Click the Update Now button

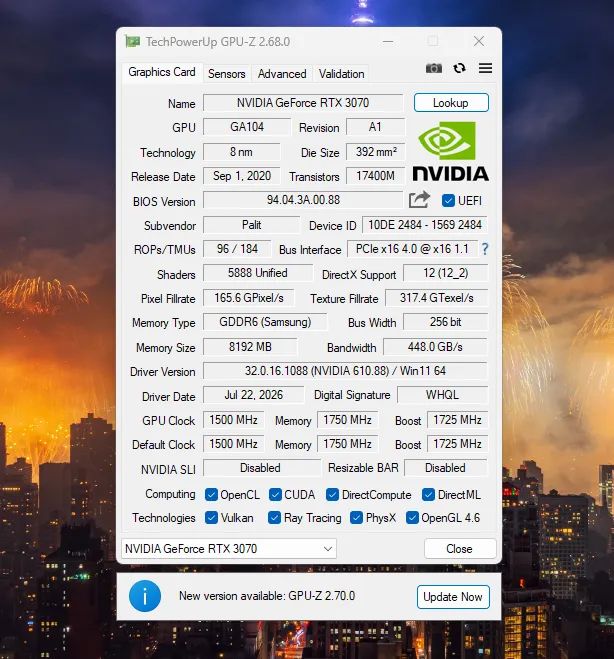(x=453, y=597)
